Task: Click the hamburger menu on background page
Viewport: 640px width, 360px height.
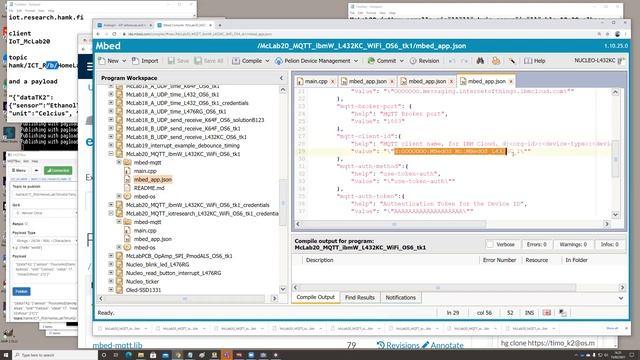Action: [89, 66]
